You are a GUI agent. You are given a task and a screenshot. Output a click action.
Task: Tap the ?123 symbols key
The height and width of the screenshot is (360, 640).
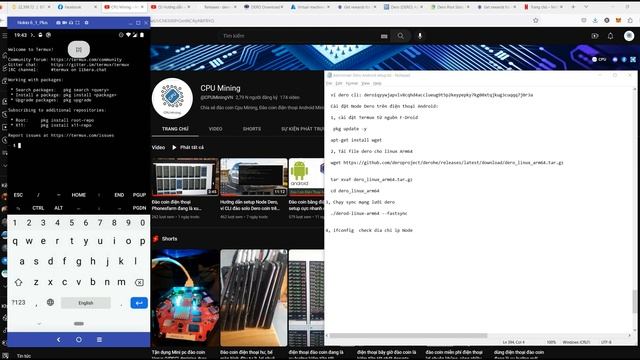click(x=18, y=302)
